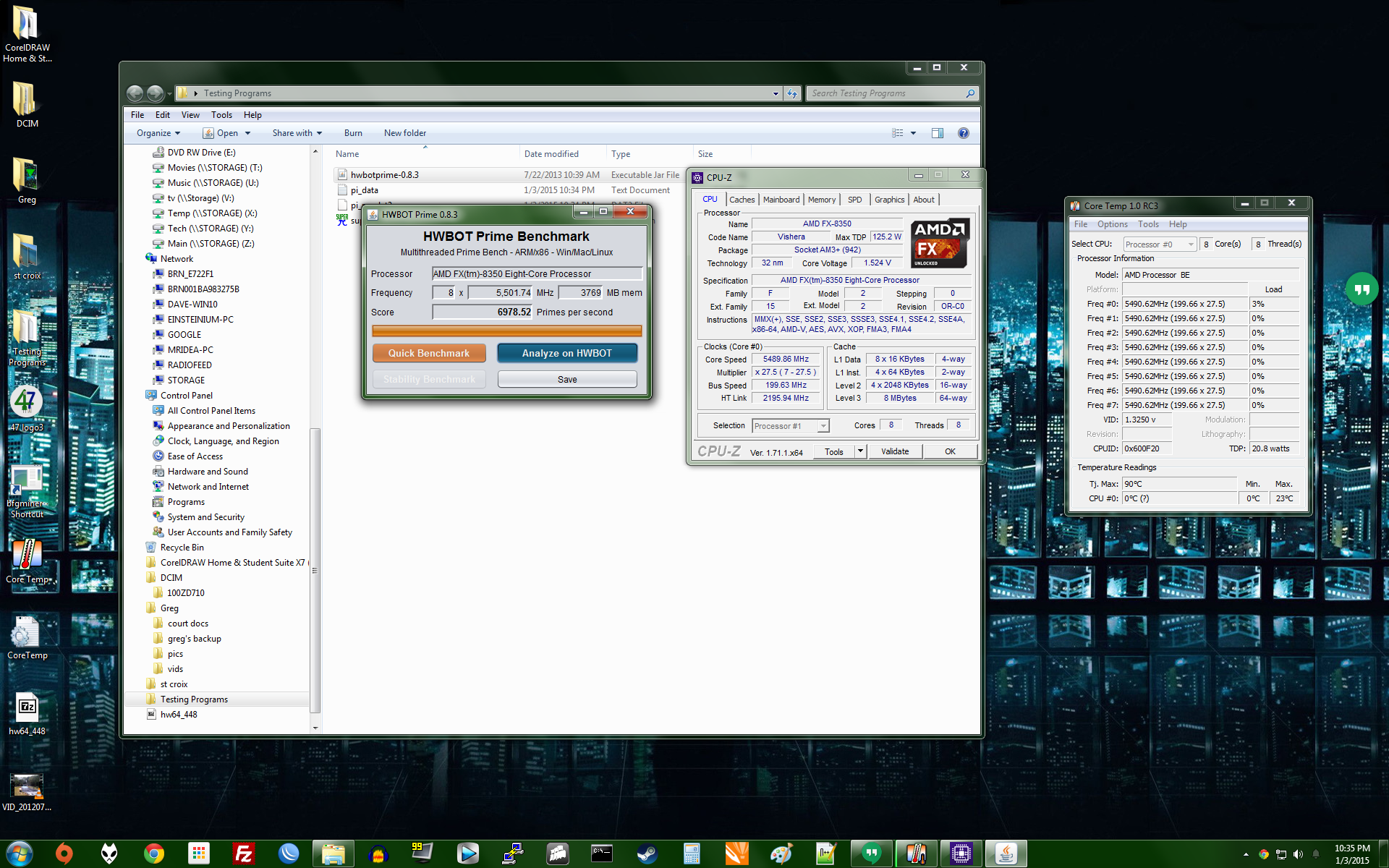Toggle the Explorer preview pane icon
Screen dimensions: 1389x868
[x=938, y=133]
